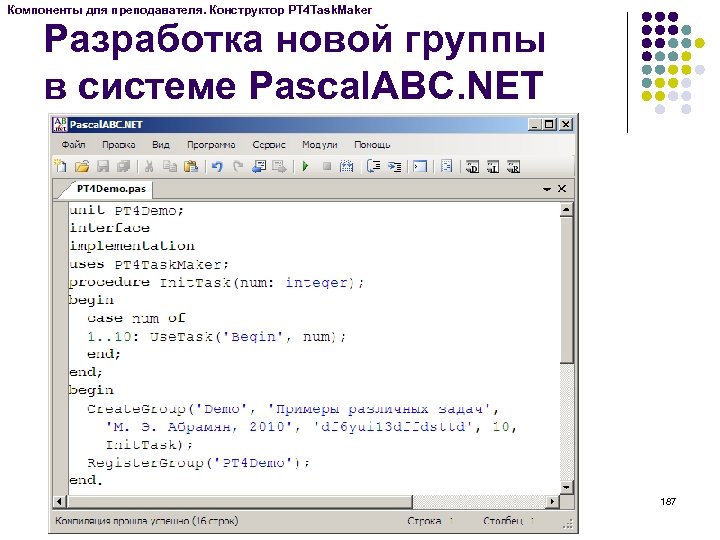Click the PascalABC.NET title bar logo

60,124
